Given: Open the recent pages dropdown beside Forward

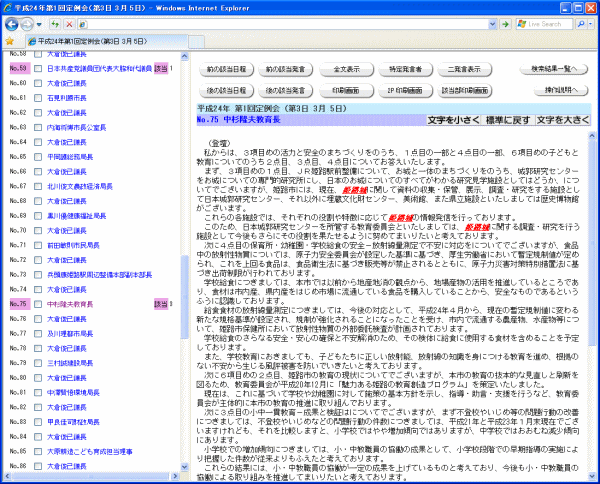Looking at the screenshot, I should point(39,25).
